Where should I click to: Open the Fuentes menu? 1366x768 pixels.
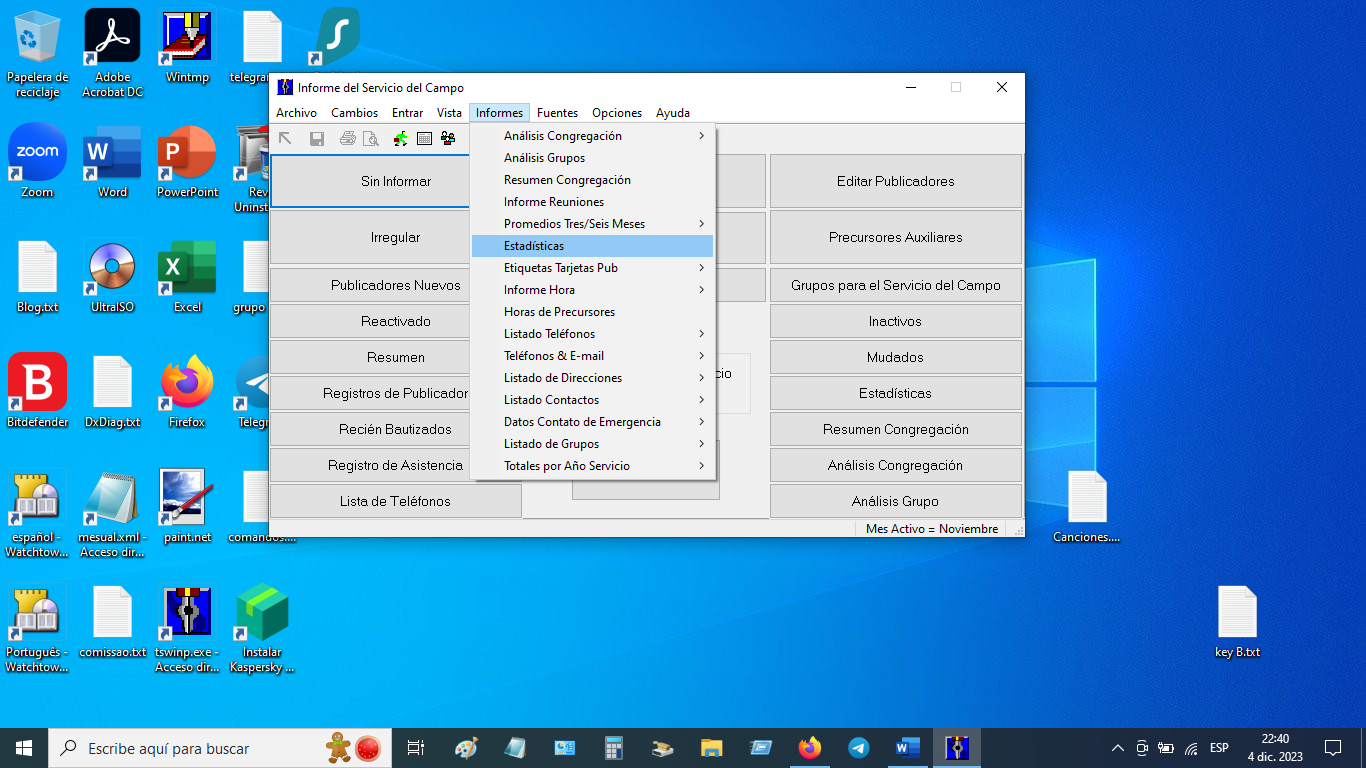557,113
